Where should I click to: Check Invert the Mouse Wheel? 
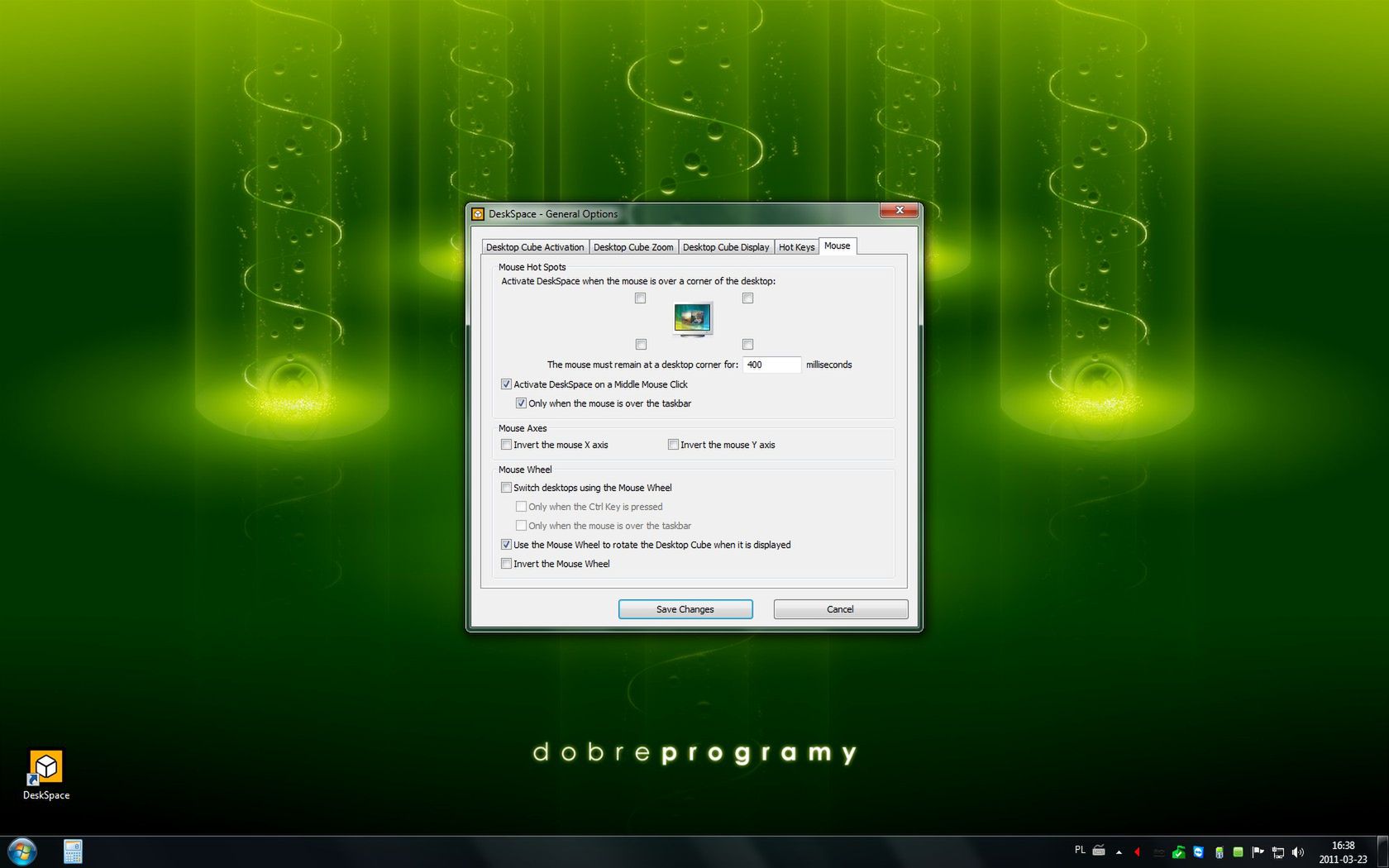pyautogui.click(x=506, y=564)
